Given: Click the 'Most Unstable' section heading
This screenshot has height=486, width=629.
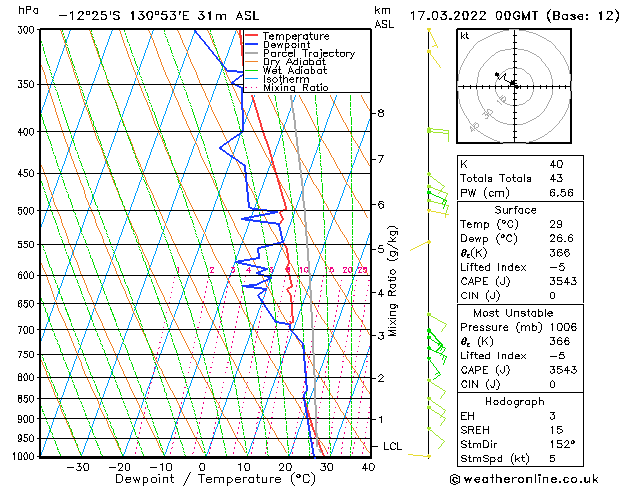Looking at the screenshot, I should click(x=513, y=313).
